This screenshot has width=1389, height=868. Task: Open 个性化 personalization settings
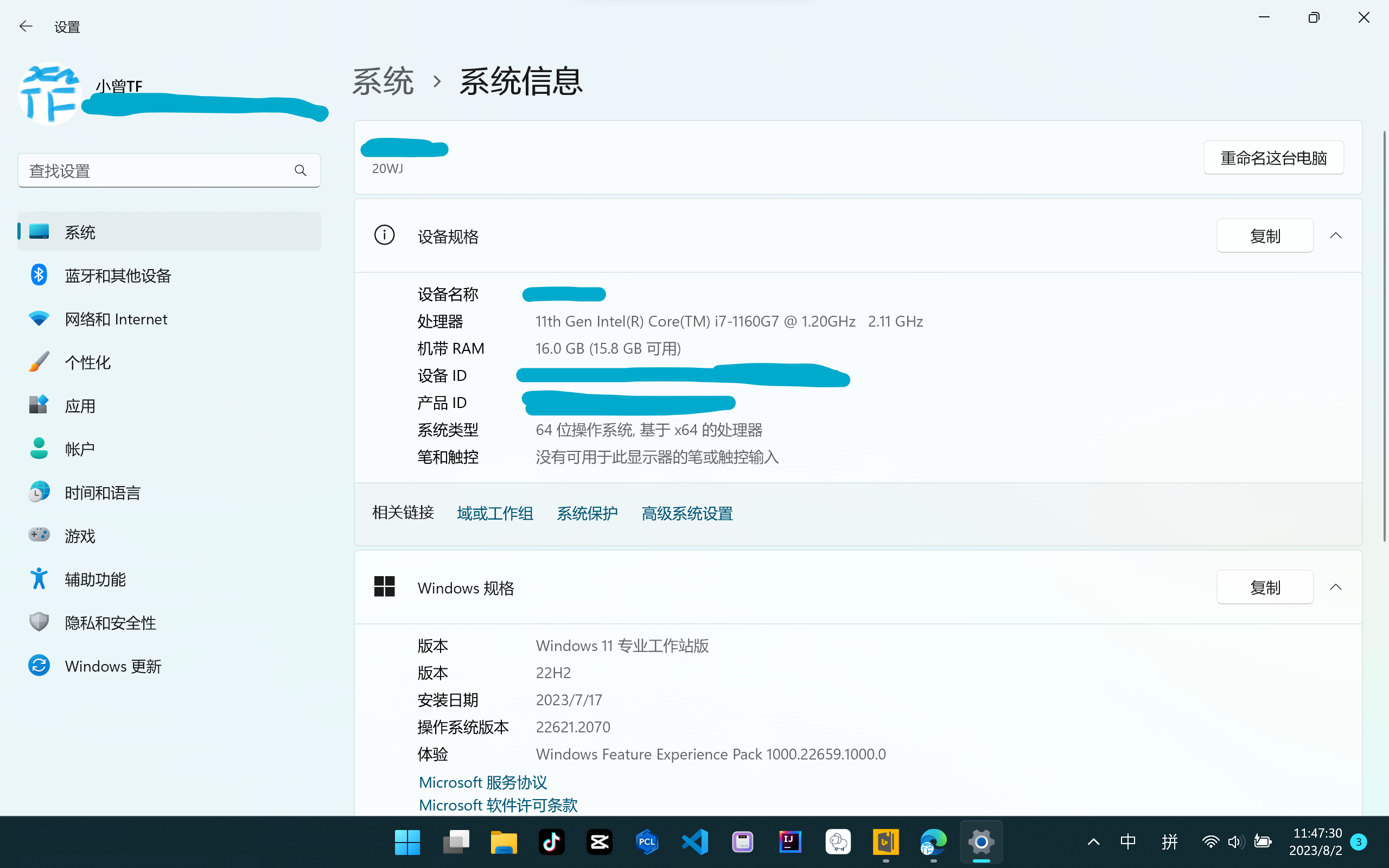[87, 362]
